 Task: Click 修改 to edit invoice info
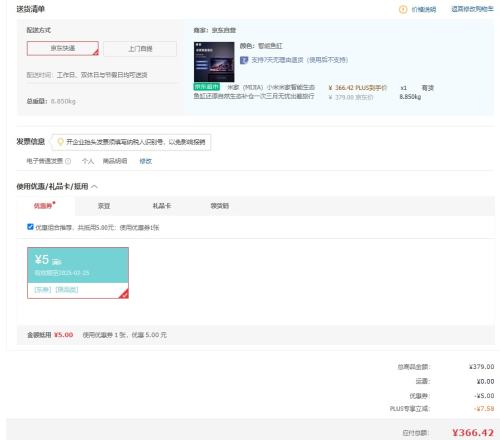[x=146, y=161]
